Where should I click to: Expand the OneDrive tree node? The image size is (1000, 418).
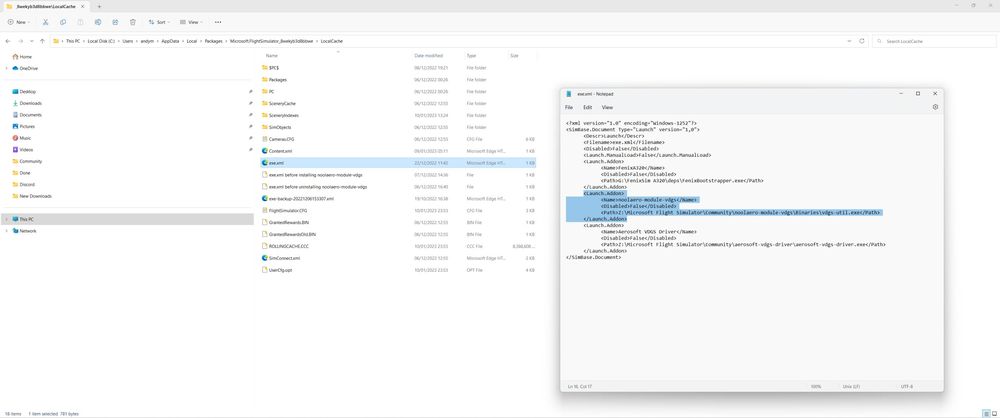pyautogui.click(x=7, y=68)
